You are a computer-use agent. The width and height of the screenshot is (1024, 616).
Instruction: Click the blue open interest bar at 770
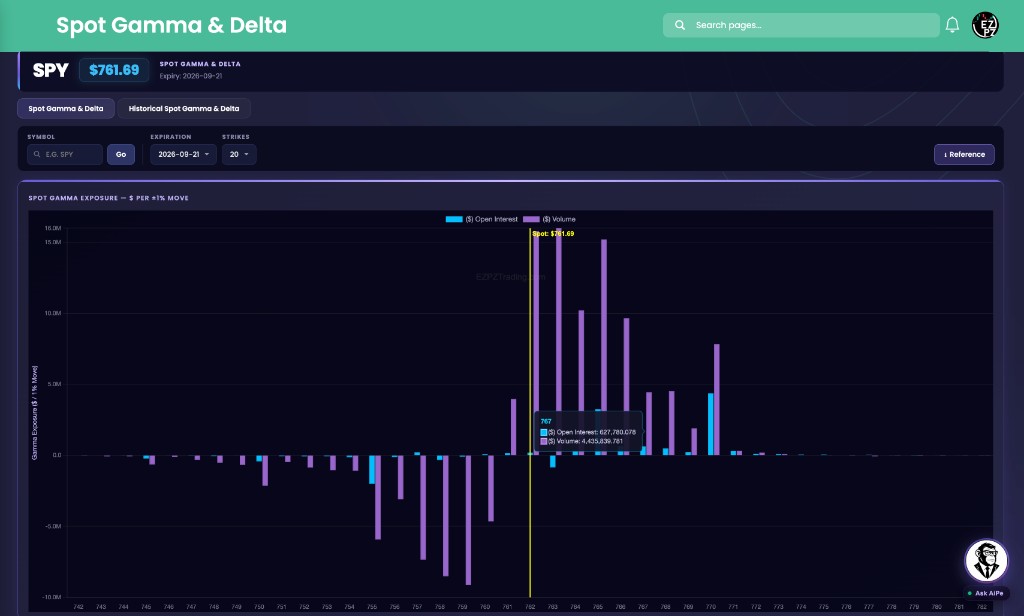pos(711,424)
